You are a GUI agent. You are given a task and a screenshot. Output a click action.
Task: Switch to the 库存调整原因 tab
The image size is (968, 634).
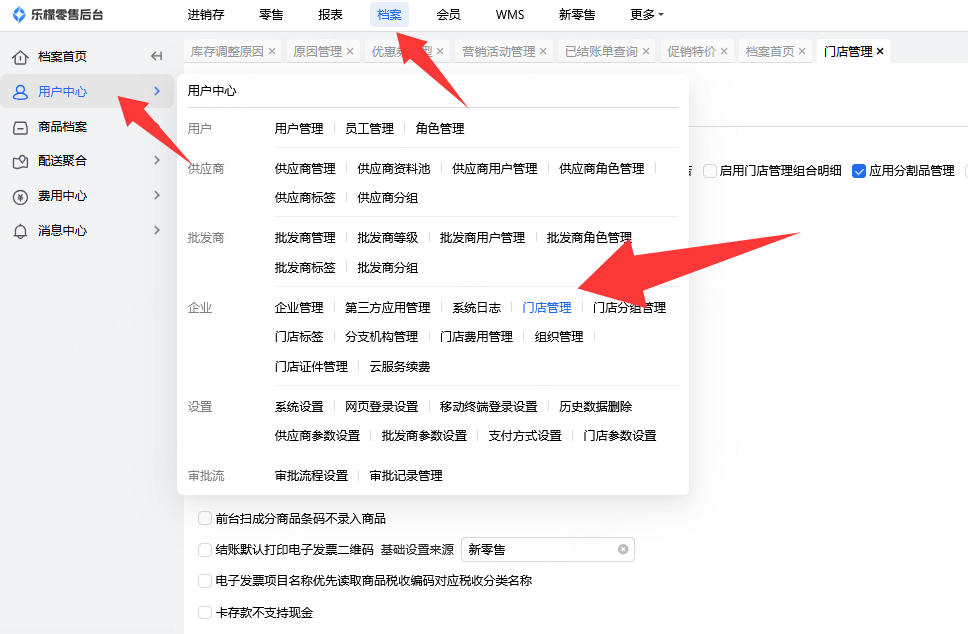pyautogui.click(x=227, y=51)
